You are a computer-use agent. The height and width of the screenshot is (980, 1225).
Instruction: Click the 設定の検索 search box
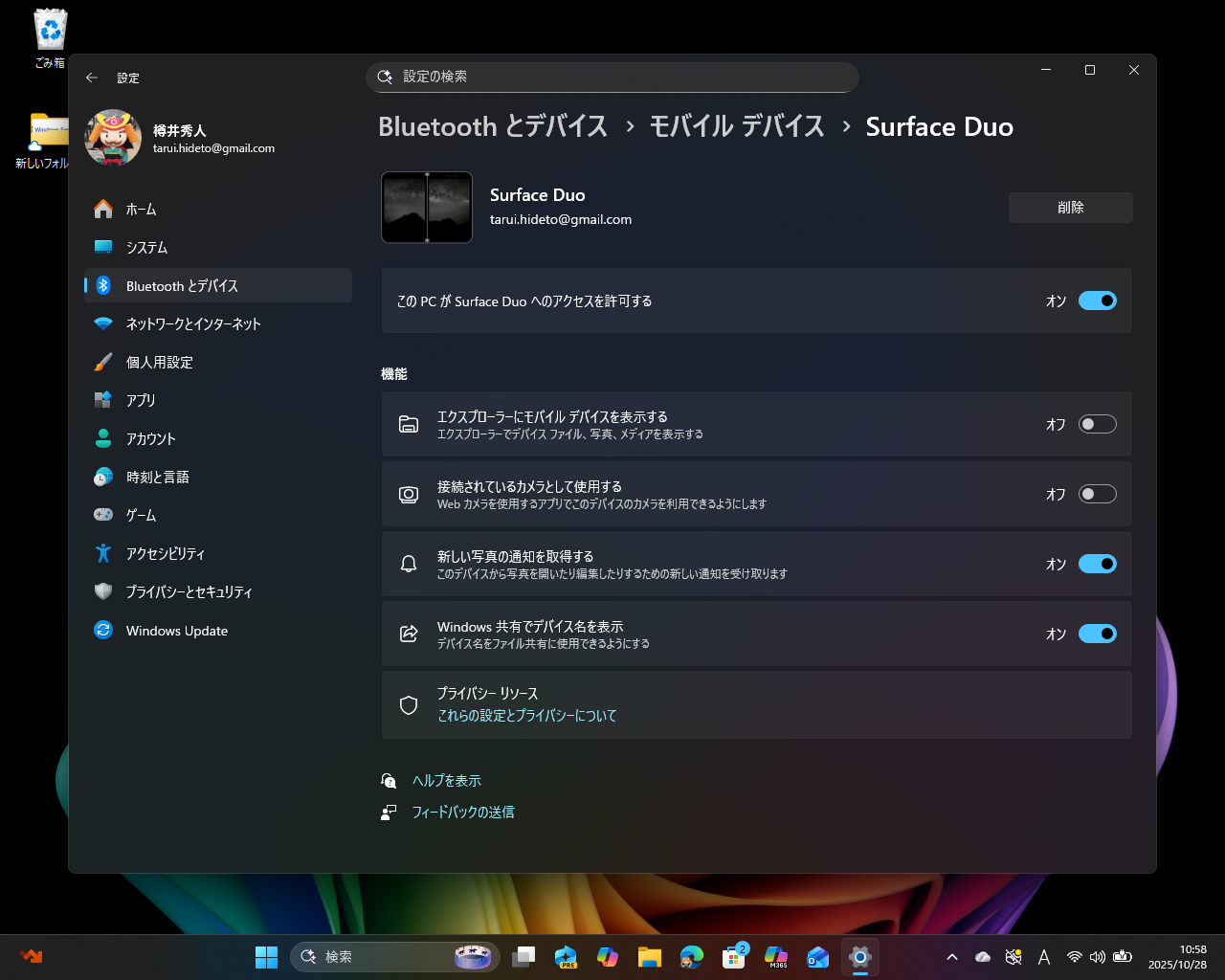(612, 77)
